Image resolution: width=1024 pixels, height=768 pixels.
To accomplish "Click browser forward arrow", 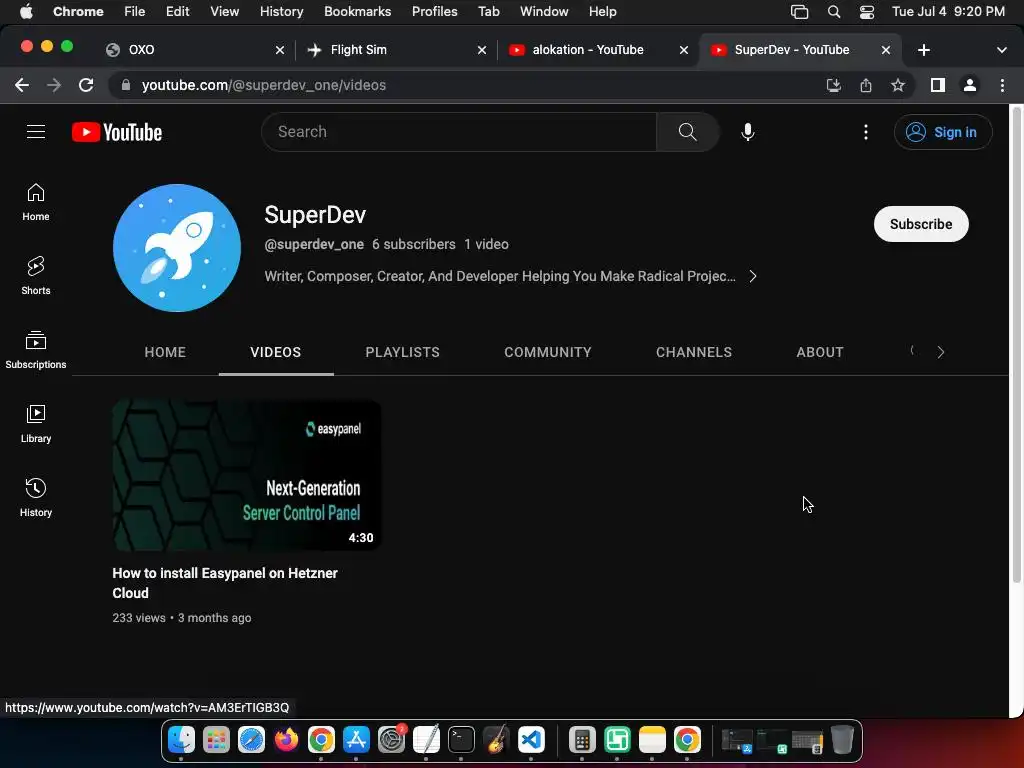I will 54,85.
